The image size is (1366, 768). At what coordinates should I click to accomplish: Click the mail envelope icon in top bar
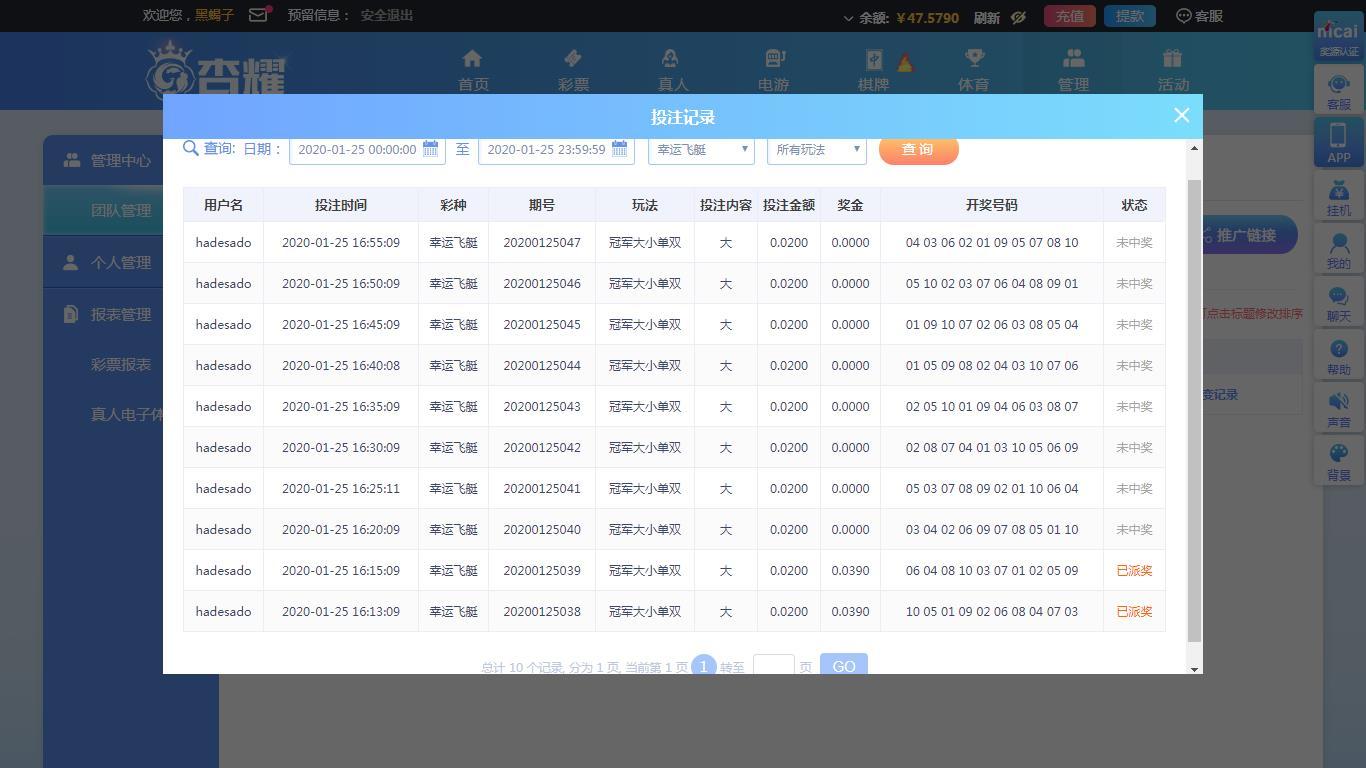(x=258, y=15)
